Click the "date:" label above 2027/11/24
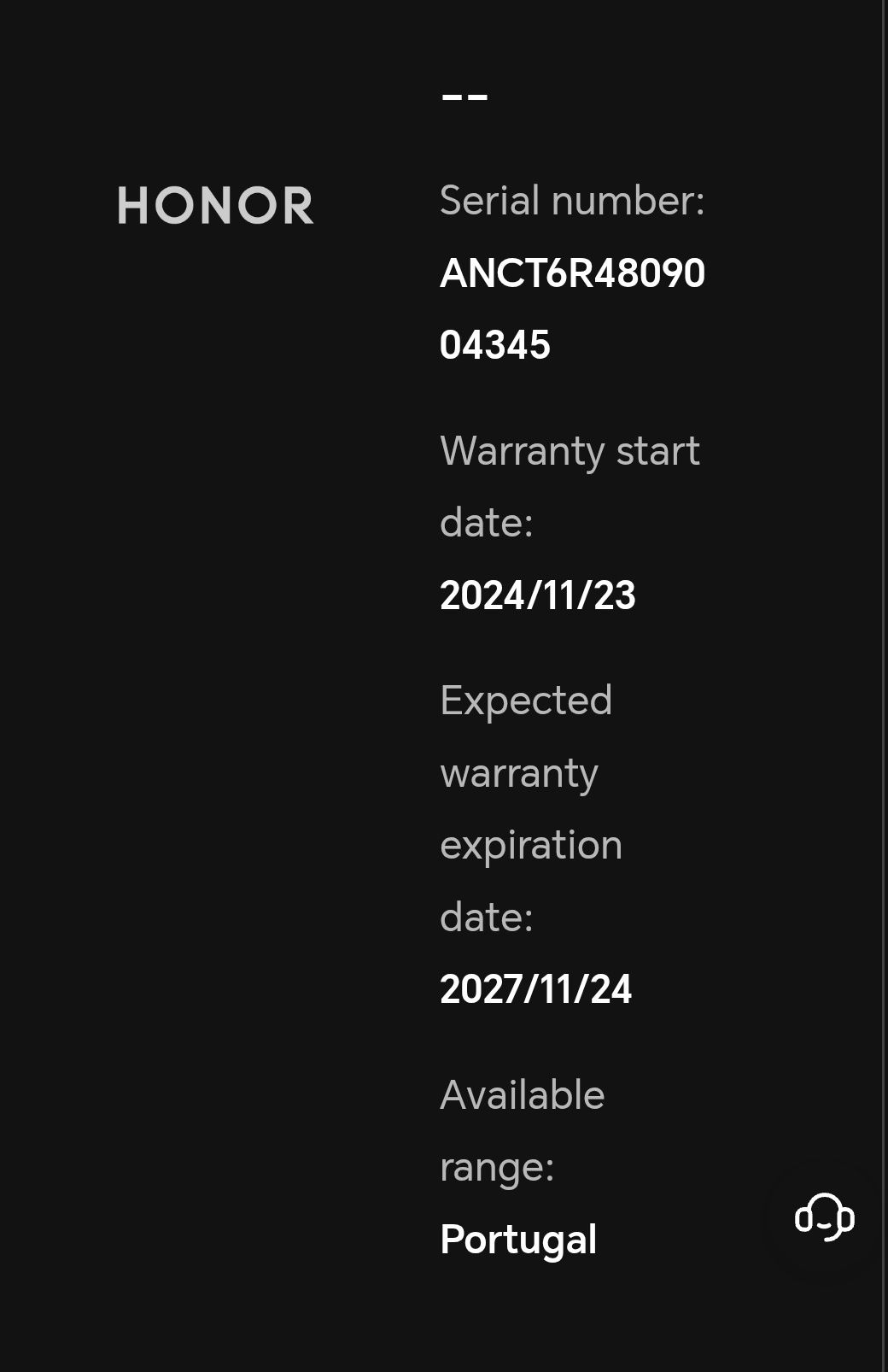The width and height of the screenshot is (888, 1372). pyautogui.click(x=487, y=918)
